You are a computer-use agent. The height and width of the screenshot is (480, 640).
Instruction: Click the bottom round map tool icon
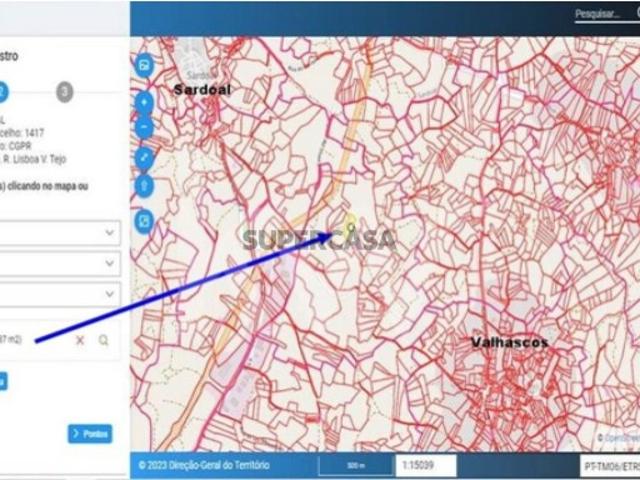click(x=145, y=219)
